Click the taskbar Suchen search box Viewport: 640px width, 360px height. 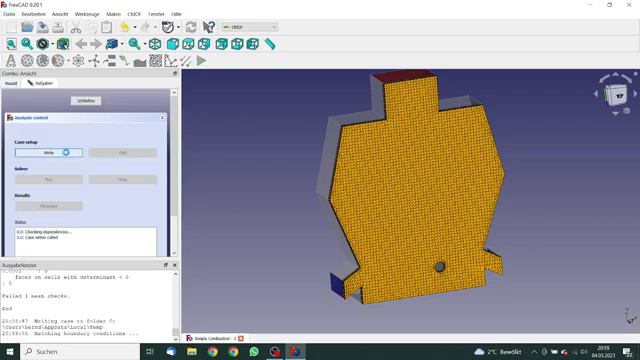pos(80,351)
